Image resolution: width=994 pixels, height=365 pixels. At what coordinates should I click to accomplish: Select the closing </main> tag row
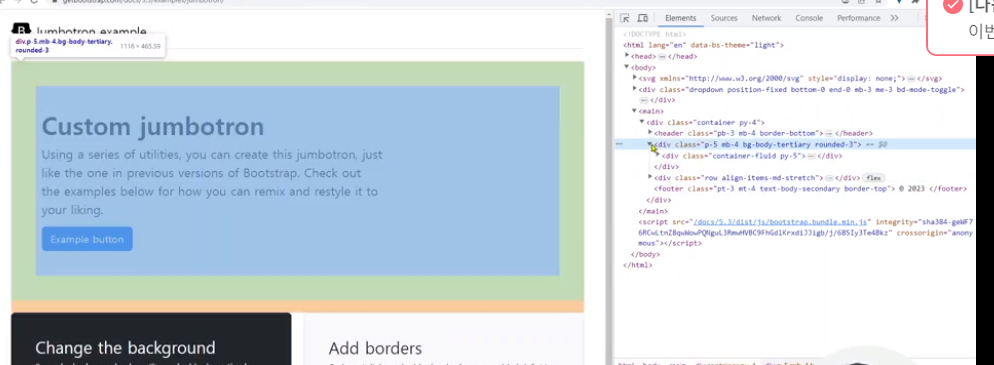click(x=653, y=211)
